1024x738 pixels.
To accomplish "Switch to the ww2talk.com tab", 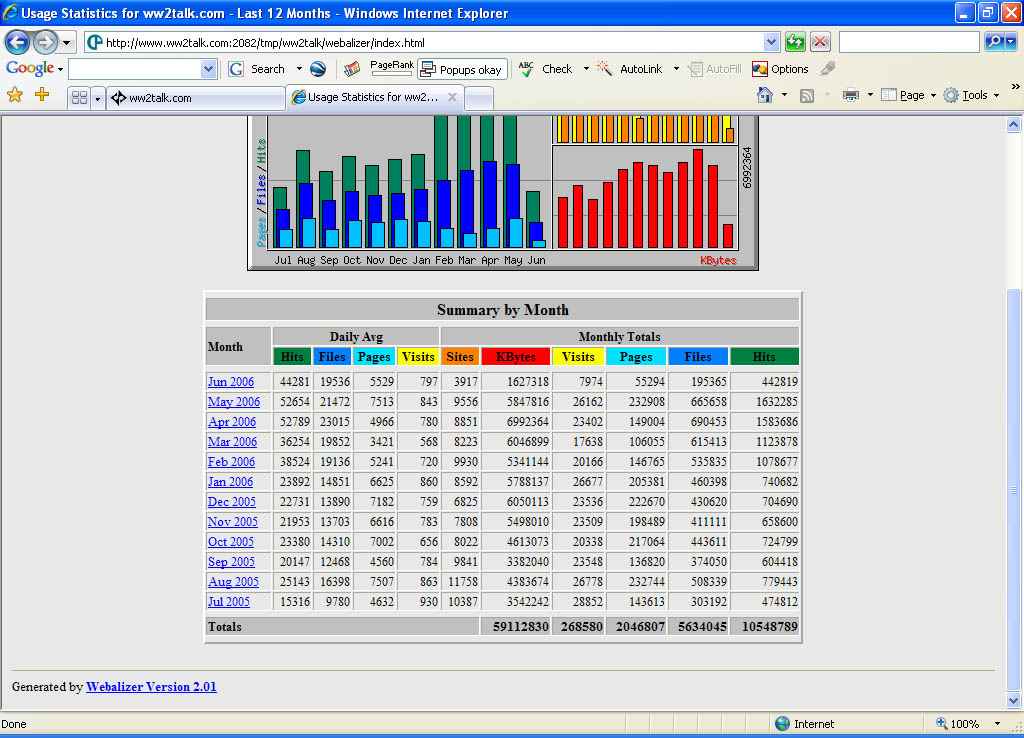I will tap(195, 98).
